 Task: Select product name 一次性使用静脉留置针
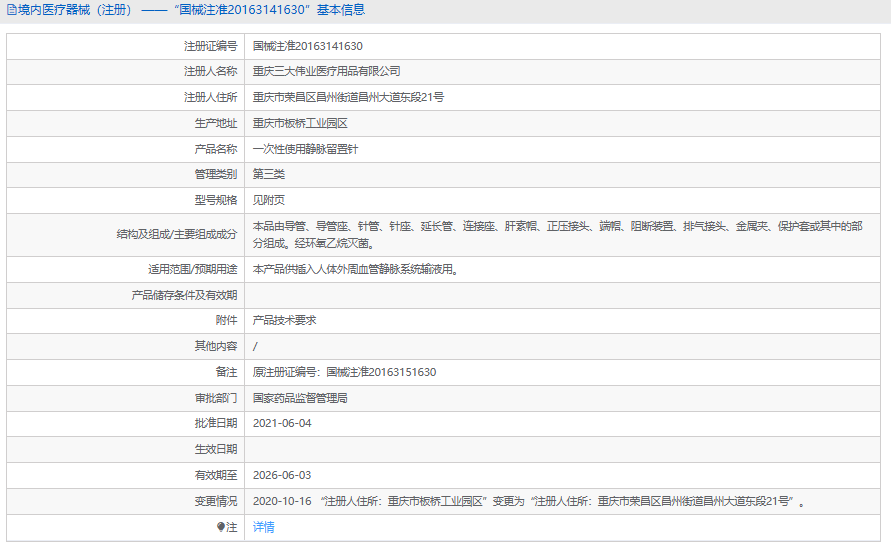click(x=306, y=149)
